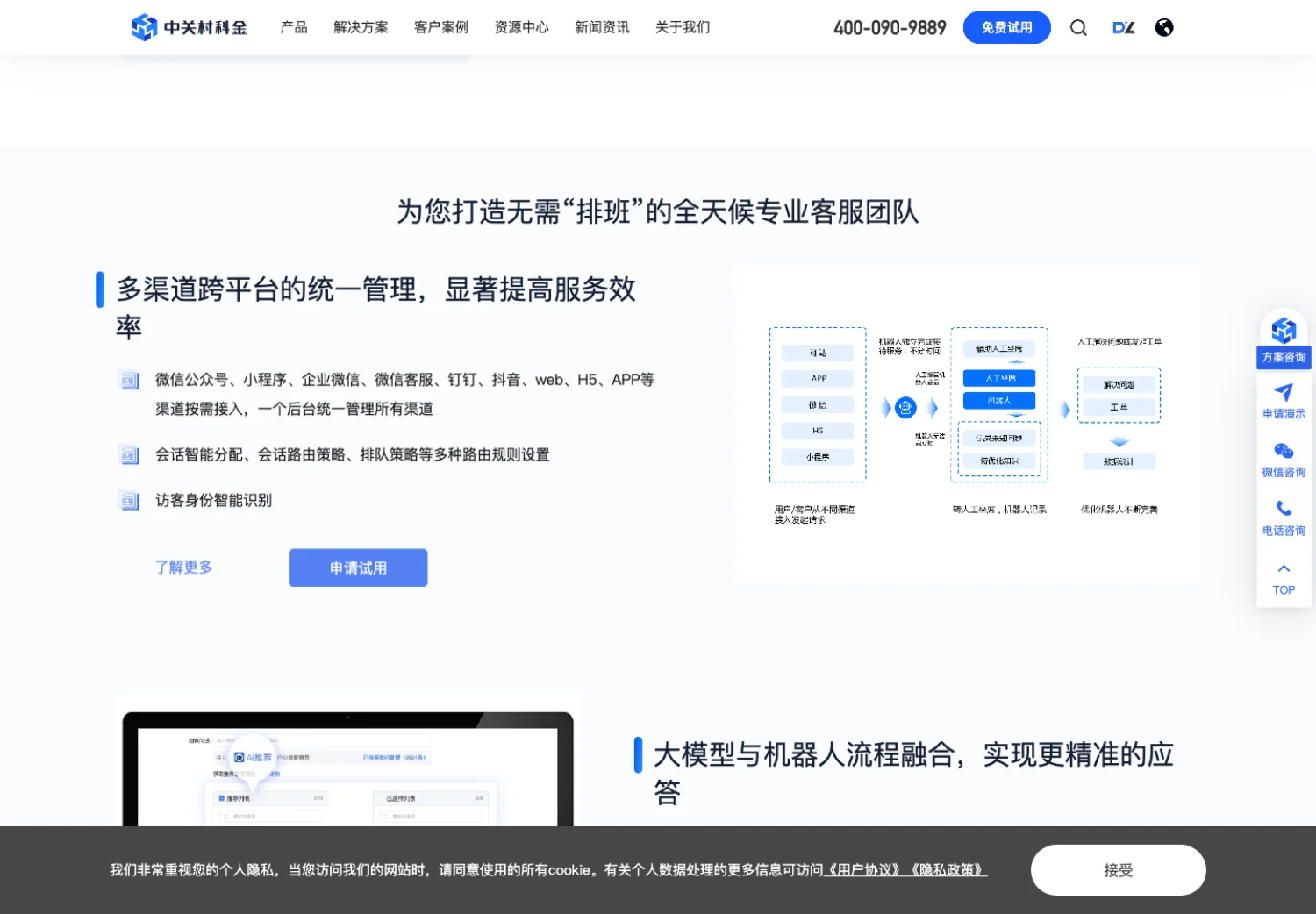Open the search magnifier icon
Screen dimensions: 1316x914
pos(1078,27)
